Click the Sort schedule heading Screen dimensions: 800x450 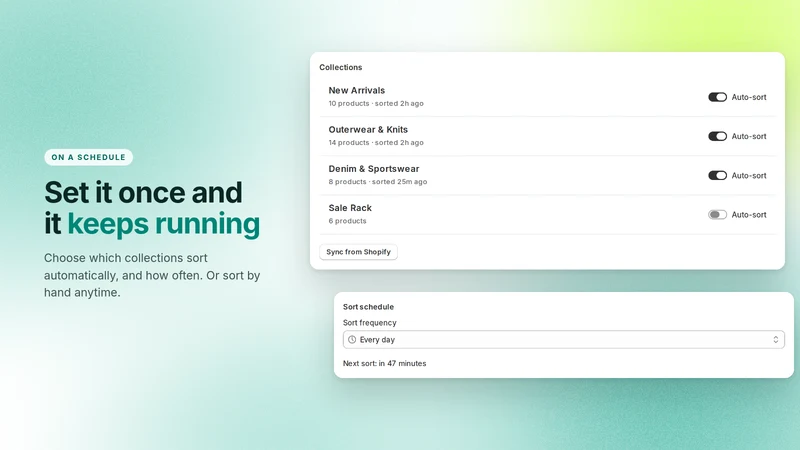(x=368, y=307)
